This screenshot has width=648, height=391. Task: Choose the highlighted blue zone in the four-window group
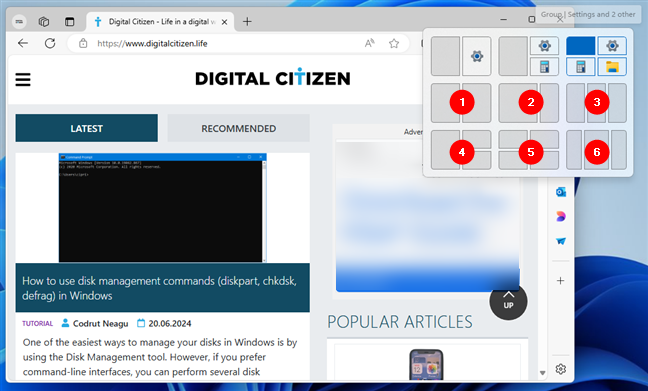tap(581, 45)
